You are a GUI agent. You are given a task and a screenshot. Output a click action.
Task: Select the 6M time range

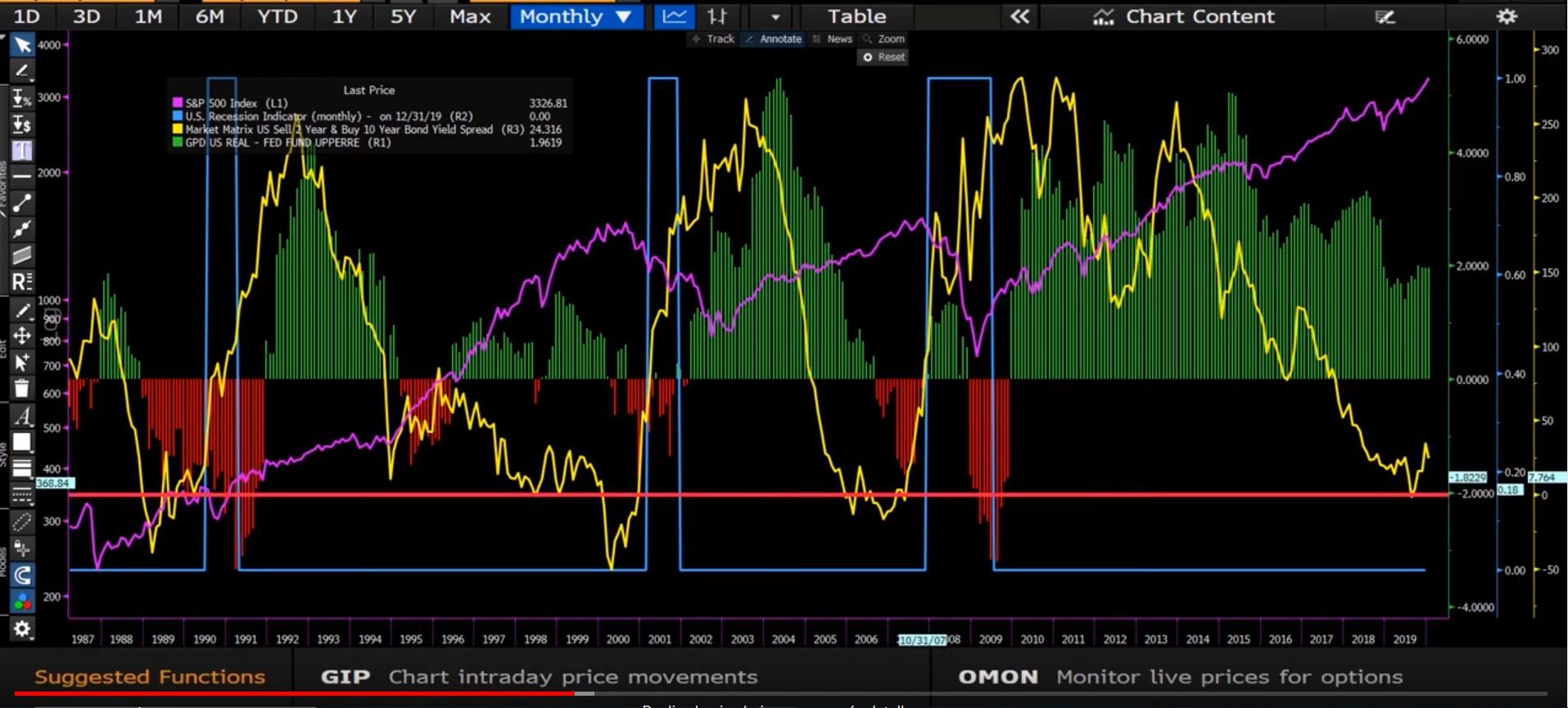click(210, 16)
